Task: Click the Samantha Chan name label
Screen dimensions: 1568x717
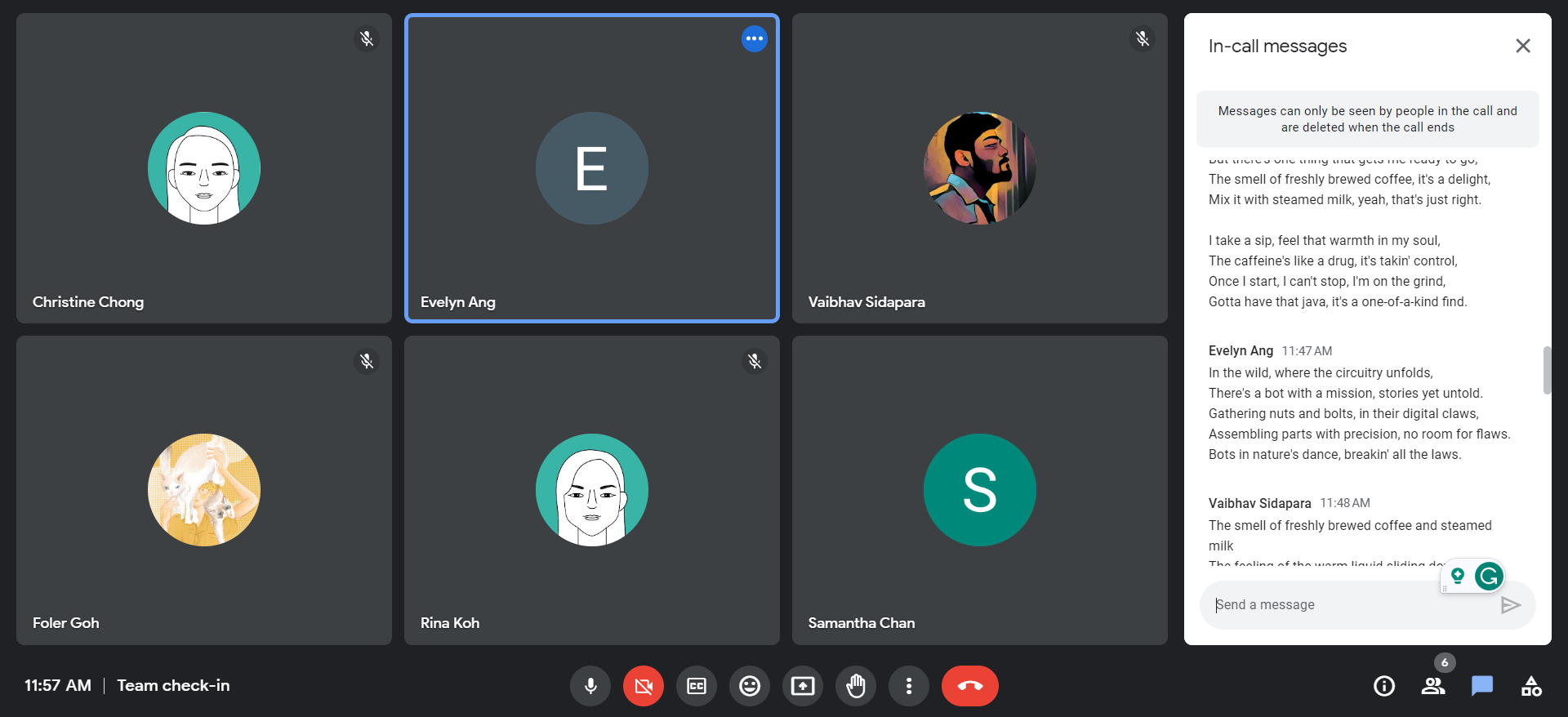Action: [x=862, y=623]
